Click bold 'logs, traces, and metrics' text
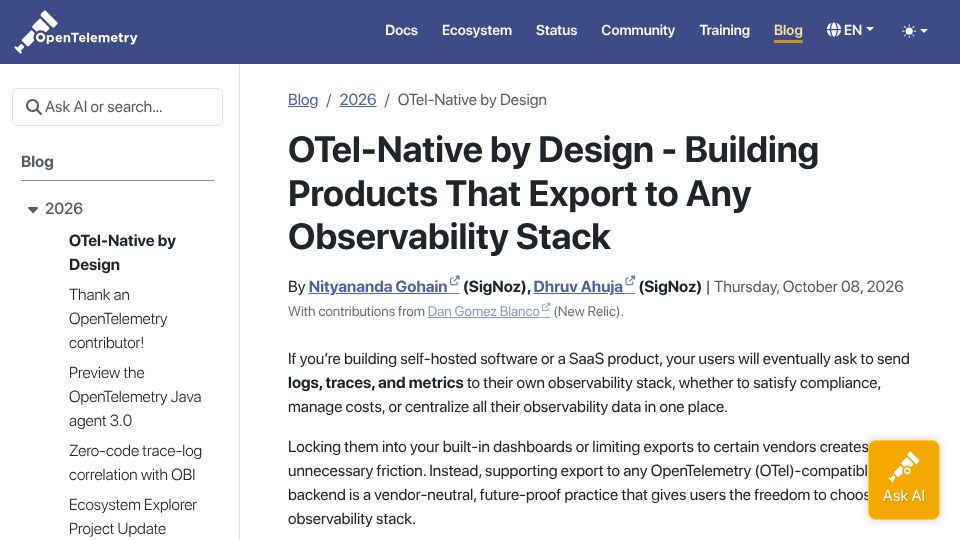This screenshot has height=540, width=960. [x=375, y=383]
